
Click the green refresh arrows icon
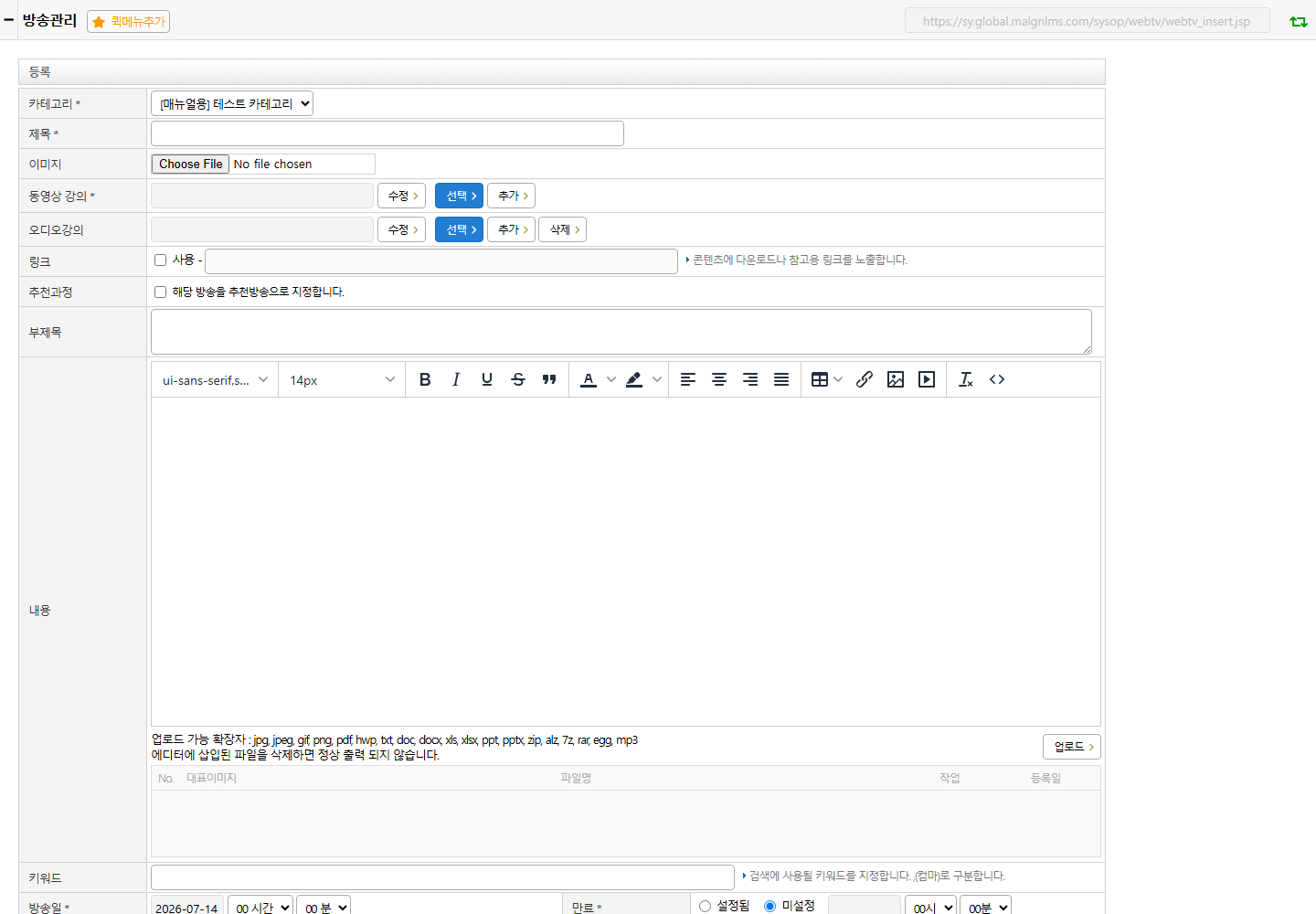(x=1299, y=21)
